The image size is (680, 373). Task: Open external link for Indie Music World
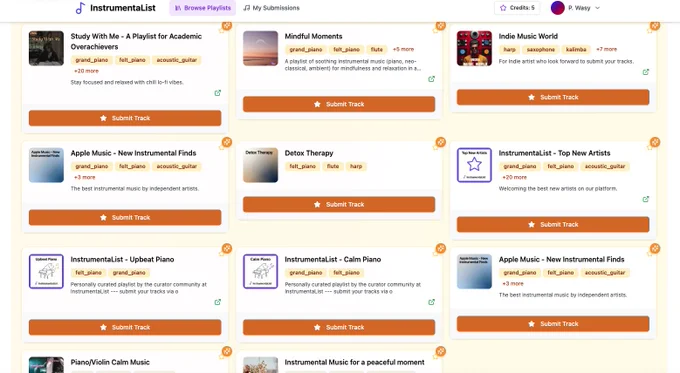(646, 72)
